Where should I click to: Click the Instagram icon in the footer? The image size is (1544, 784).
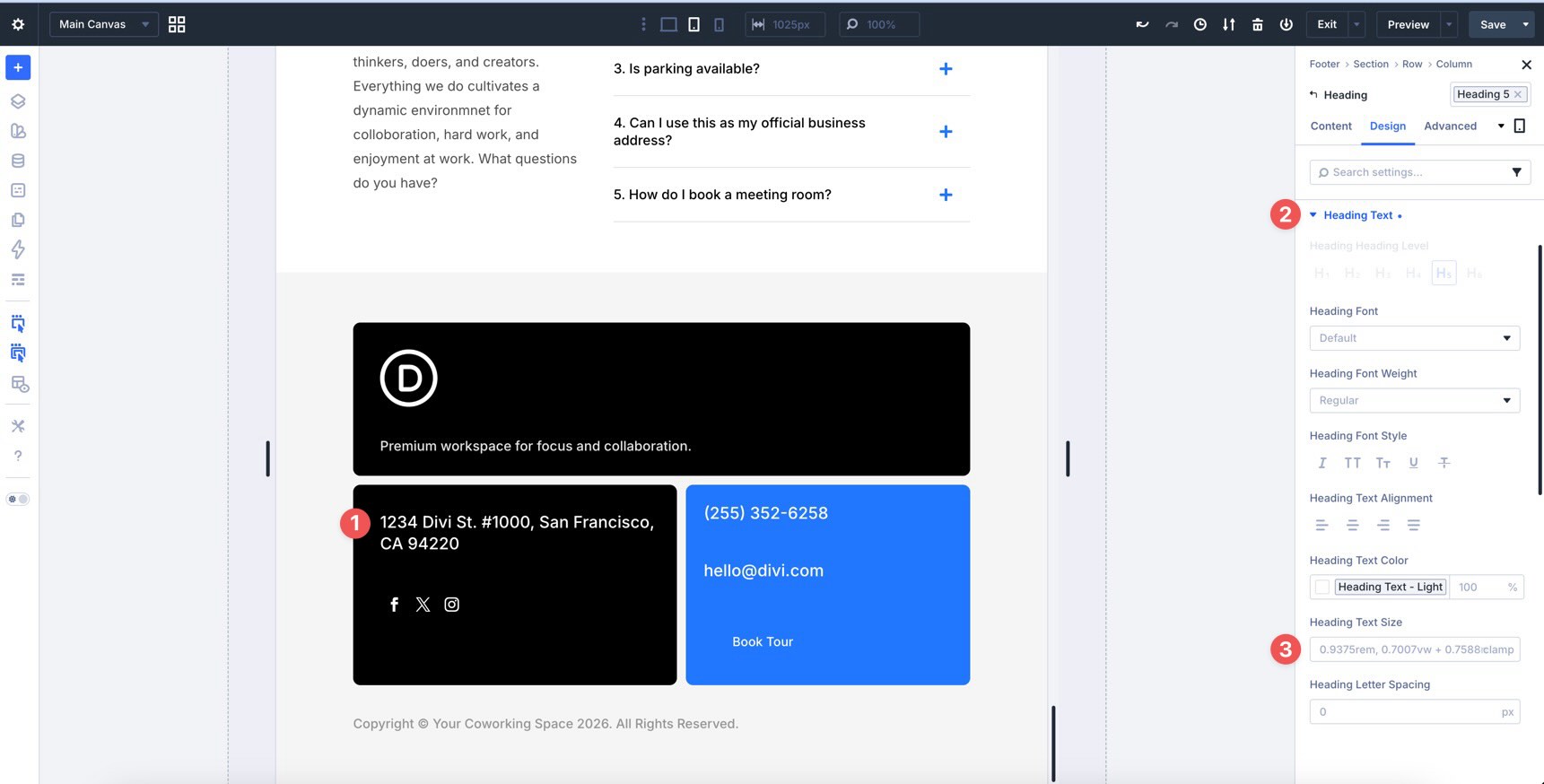(x=452, y=605)
